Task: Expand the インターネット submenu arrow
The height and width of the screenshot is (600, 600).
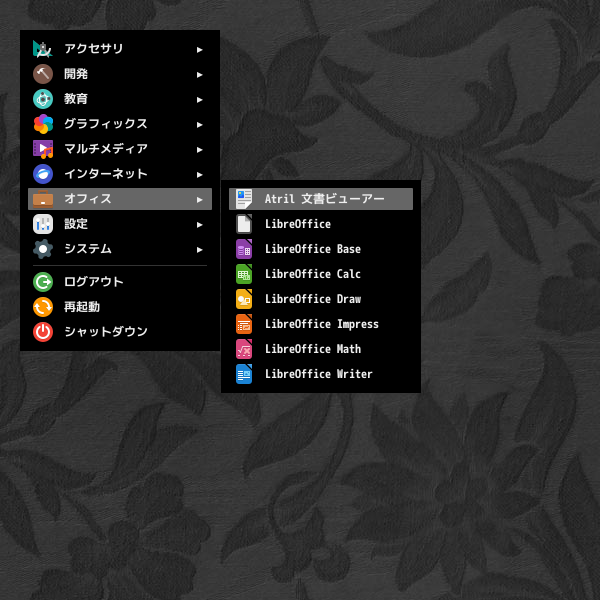Action: [199, 174]
